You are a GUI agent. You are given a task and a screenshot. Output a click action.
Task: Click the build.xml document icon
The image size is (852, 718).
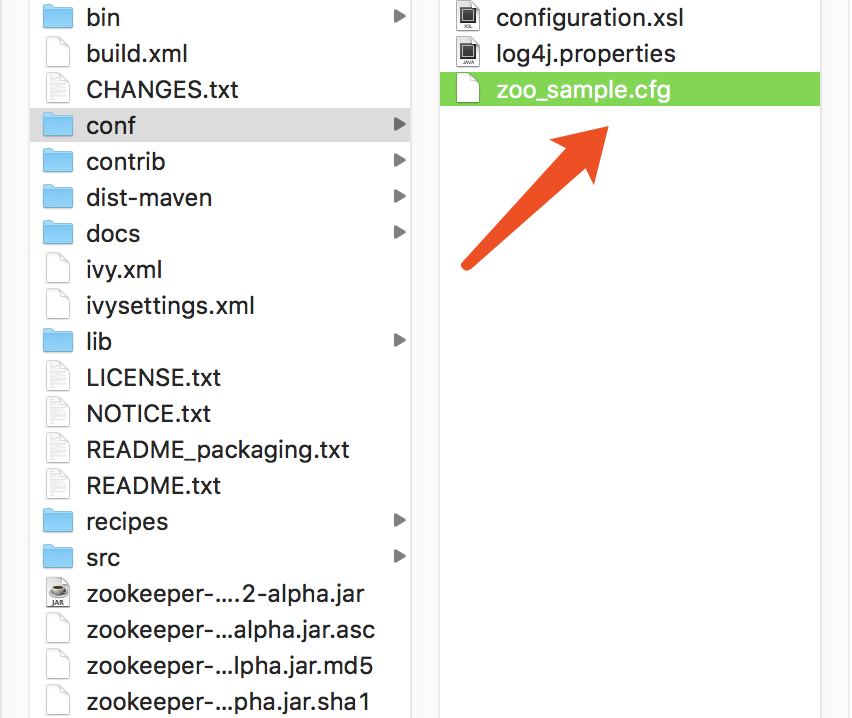pyautogui.click(x=59, y=53)
